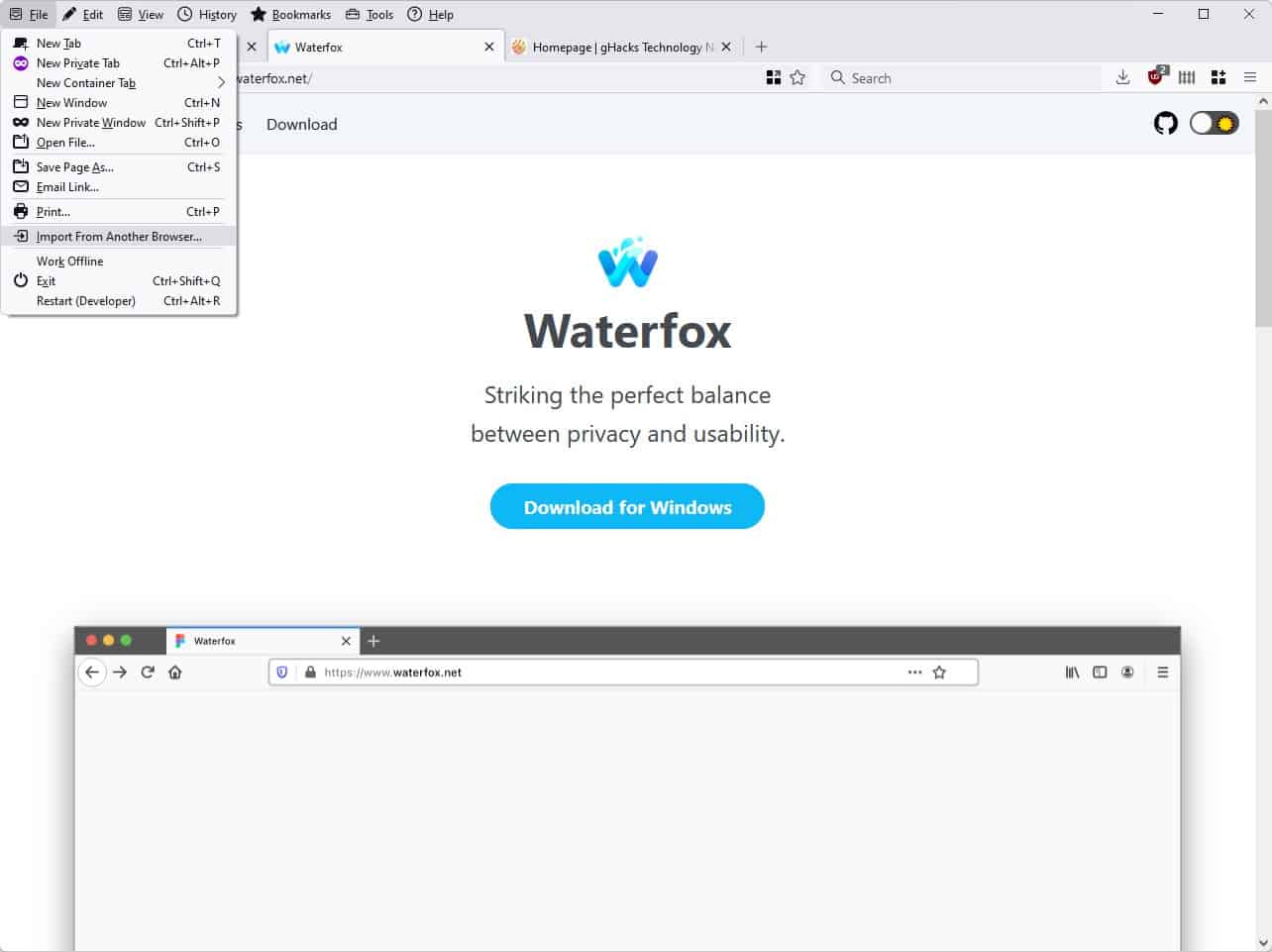Open the page actions grid icon in address bar
The image size is (1272, 952).
tap(773, 77)
